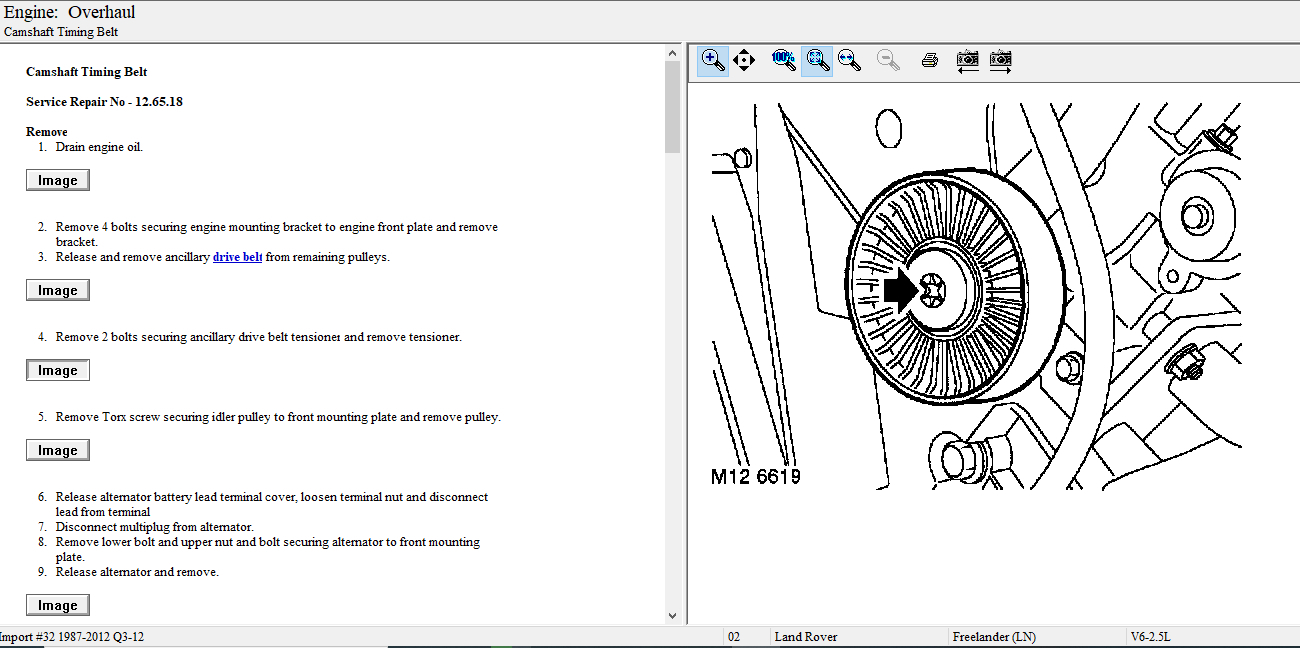This screenshot has width=1300, height=648.
Task: Print the diagram using printer icon
Action: click(929, 60)
